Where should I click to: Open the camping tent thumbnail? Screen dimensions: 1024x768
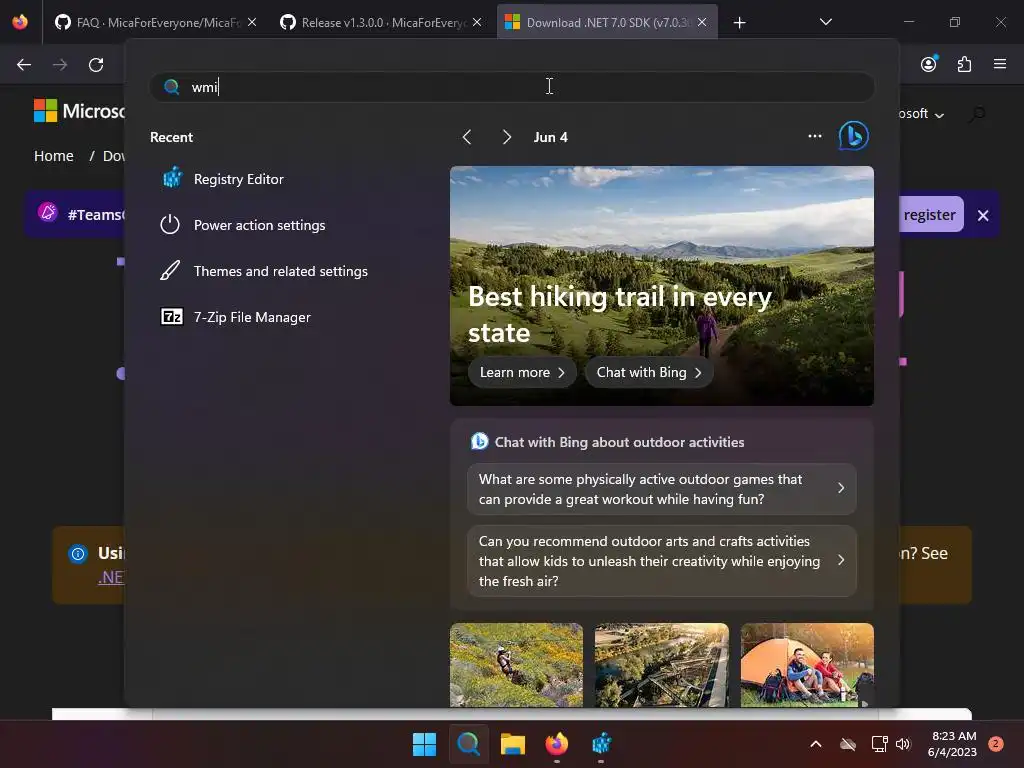(x=807, y=665)
